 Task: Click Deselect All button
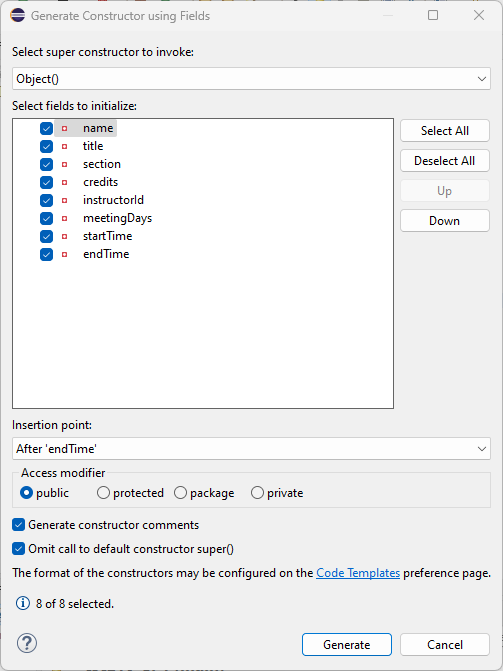(x=445, y=160)
